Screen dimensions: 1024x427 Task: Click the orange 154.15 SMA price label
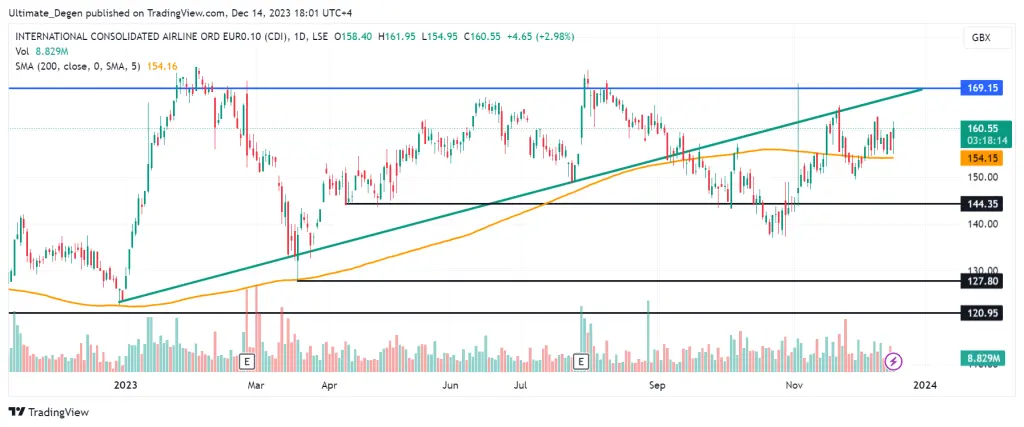(982, 158)
